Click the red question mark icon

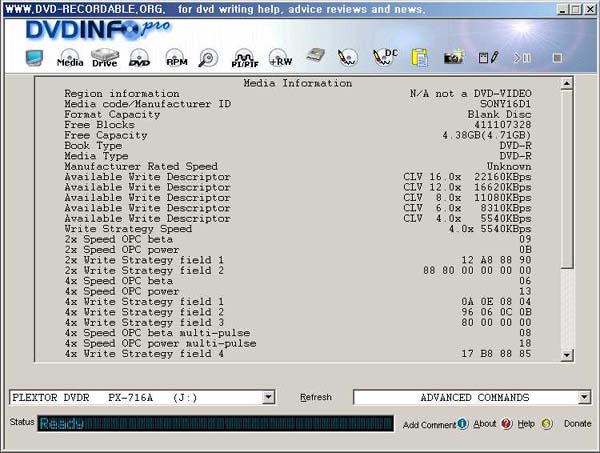[x=506, y=424]
